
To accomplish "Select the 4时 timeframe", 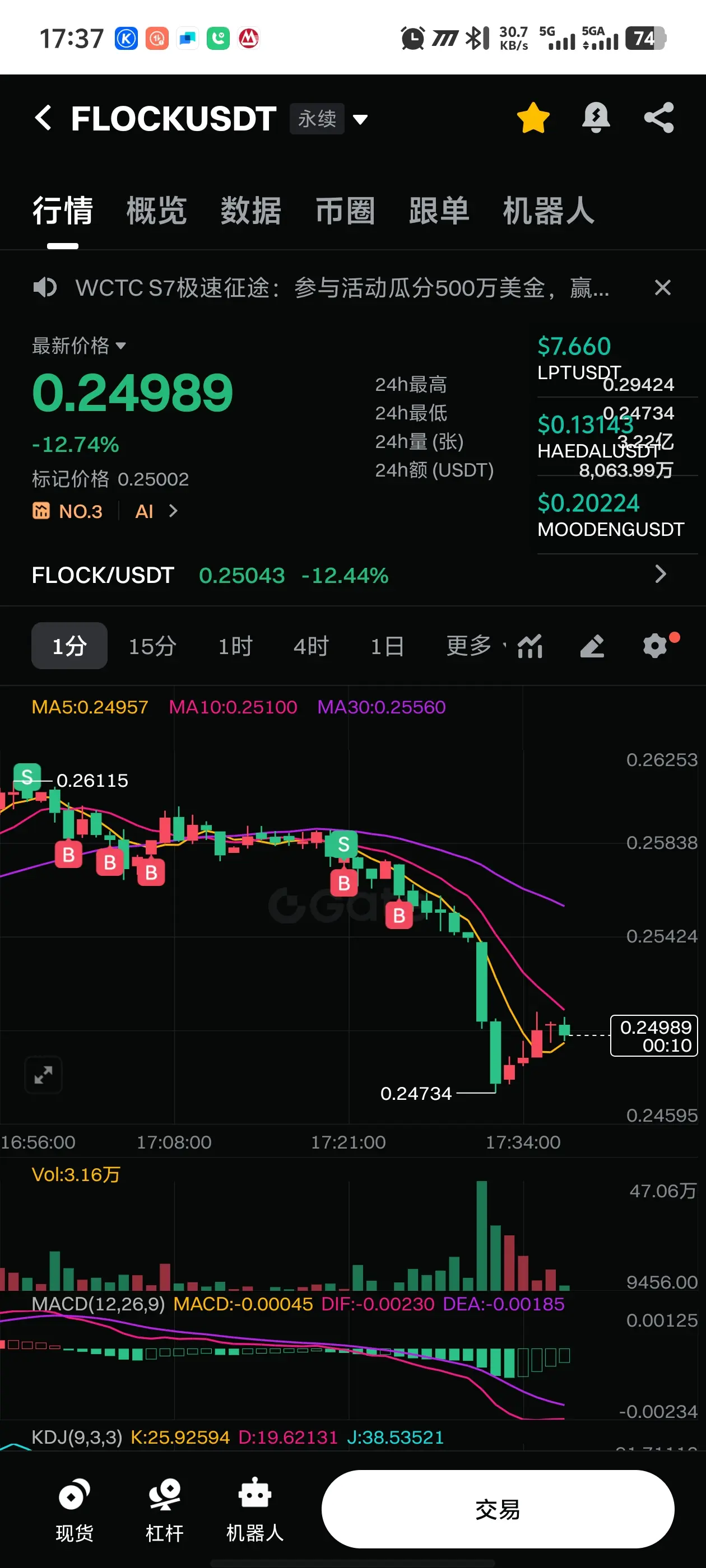I will point(310,646).
